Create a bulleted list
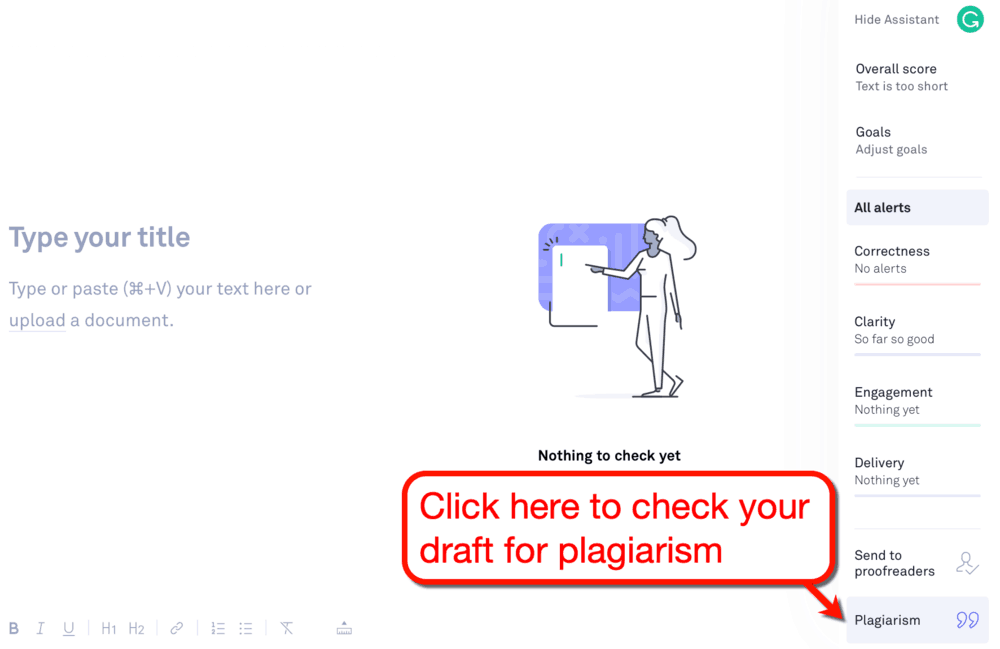This screenshot has width=1000, height=649. point(246,628)
